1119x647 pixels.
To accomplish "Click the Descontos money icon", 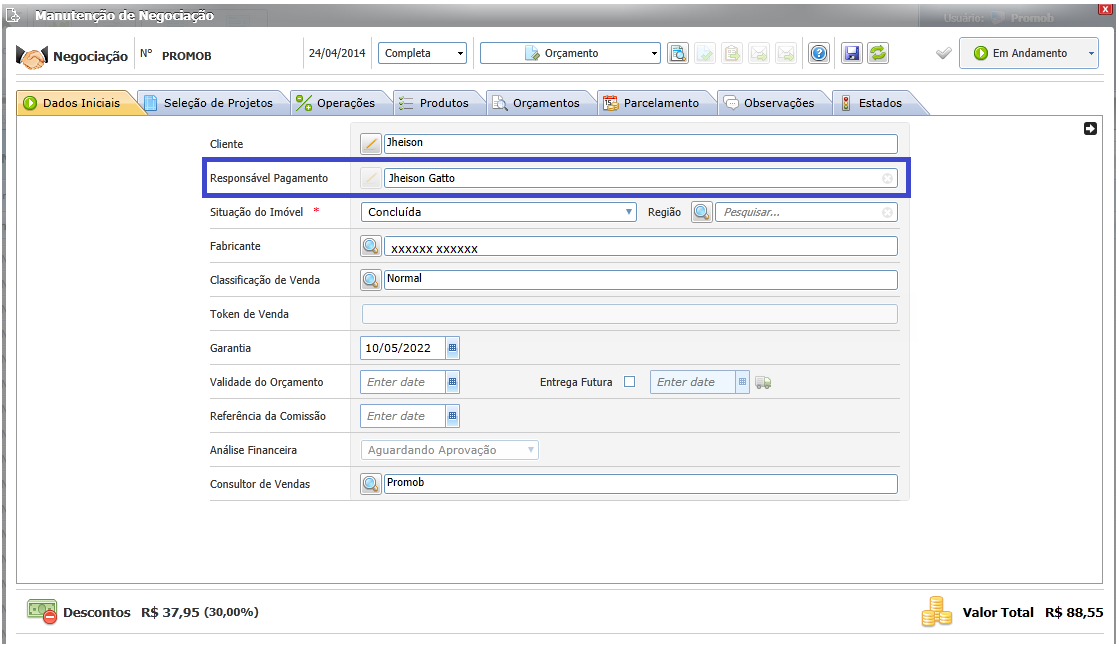I will pos(42,611).
